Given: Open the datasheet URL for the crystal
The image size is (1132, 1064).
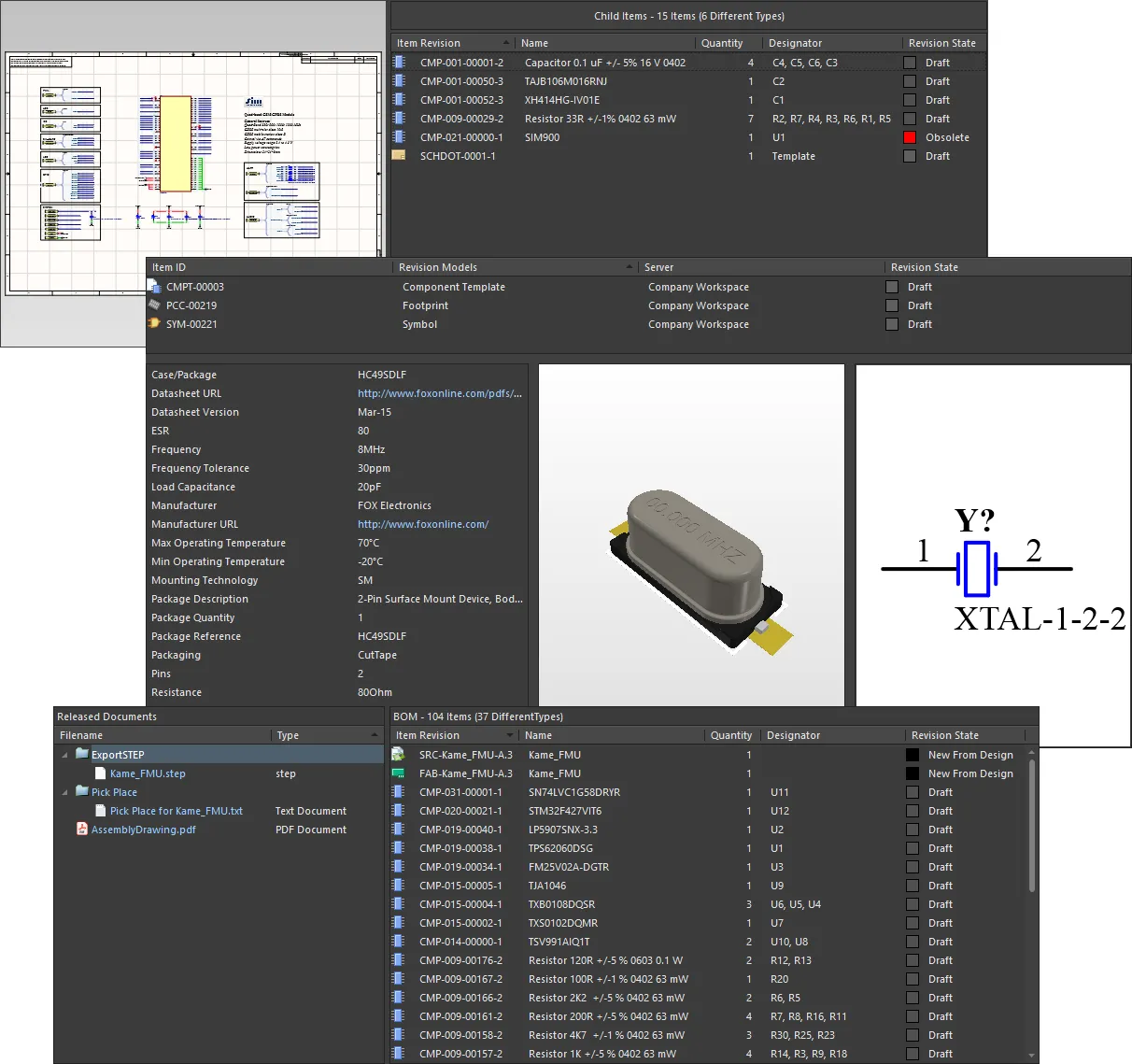Looking at the screenshot, I should pos(440,393).
